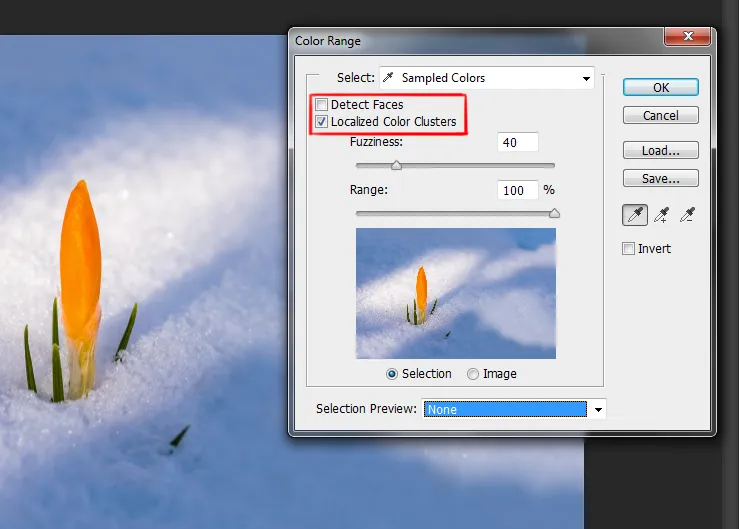Click the Save... button

pyautogui.click(x=661, y=178)
